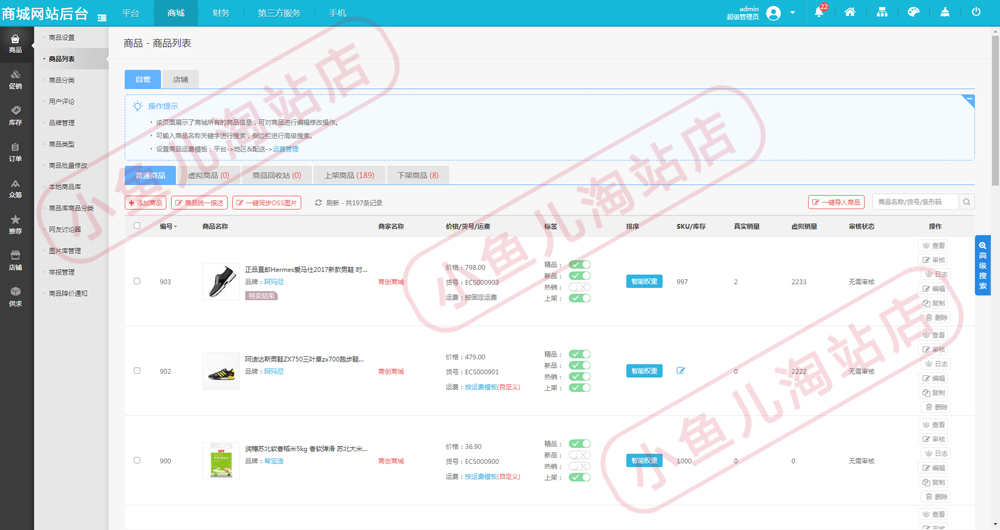Open the 高级搜索 side panel
The height and width of the screenshot is (530, 1000).
click(982, 265)
